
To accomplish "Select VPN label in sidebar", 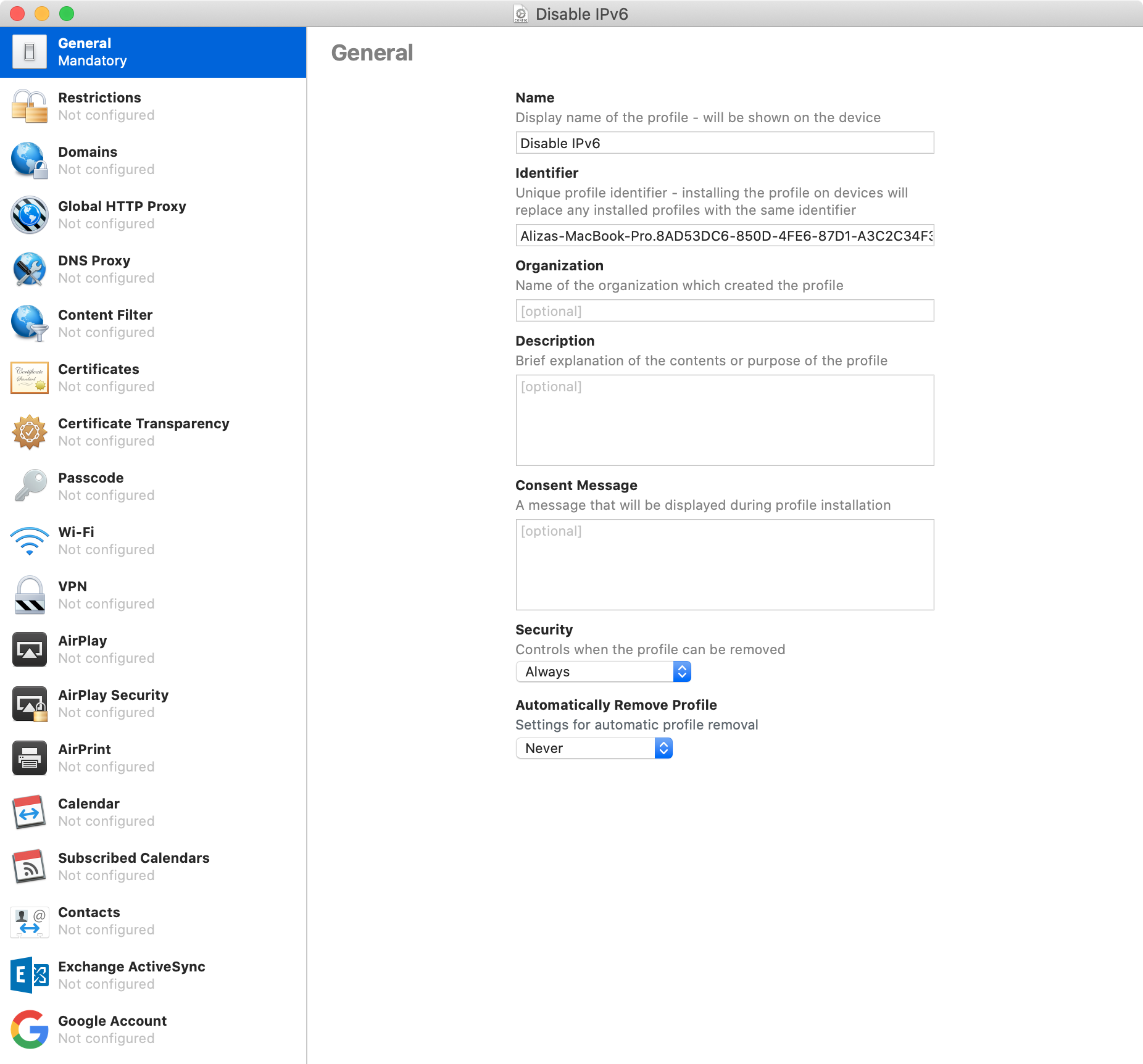I will [x=72, y=586].
